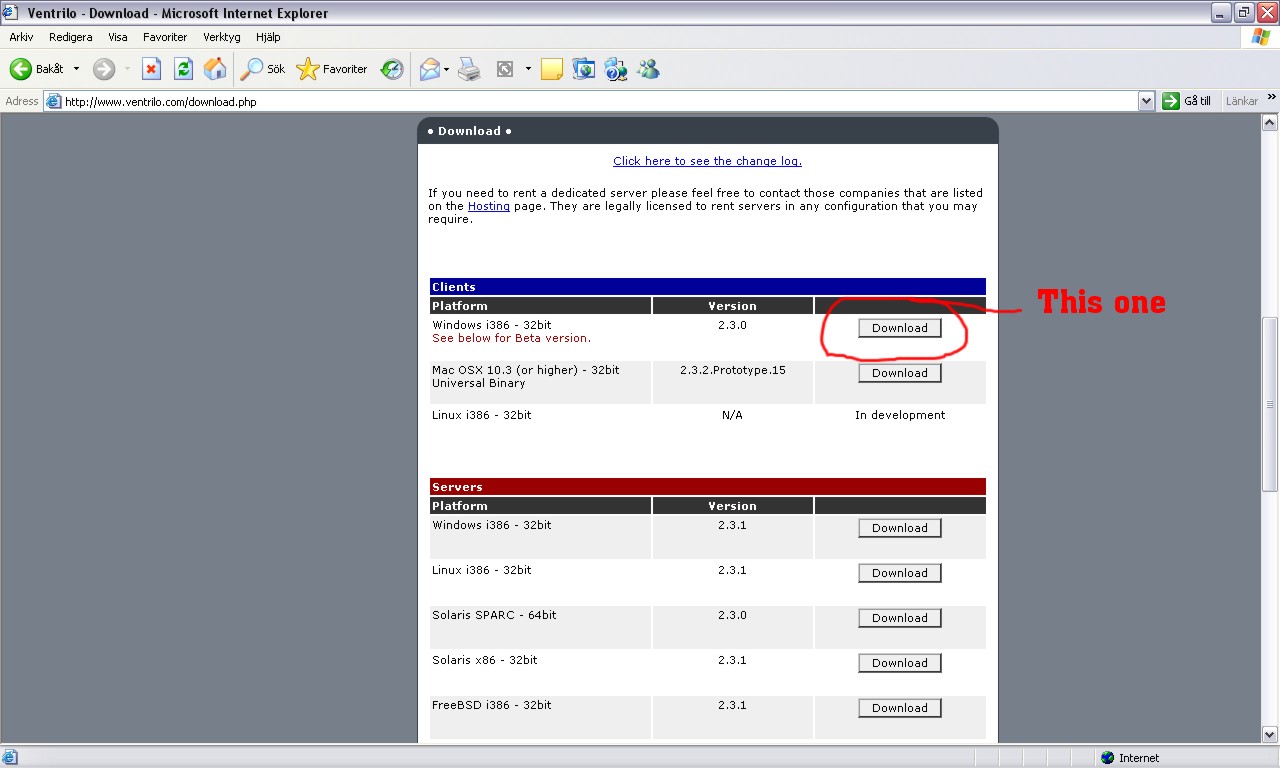Click 'Linux i386 - 32bit' client platform text
Image resolution: width=1280 pixels, height=768 pixels.
click(x=482, y=415)
